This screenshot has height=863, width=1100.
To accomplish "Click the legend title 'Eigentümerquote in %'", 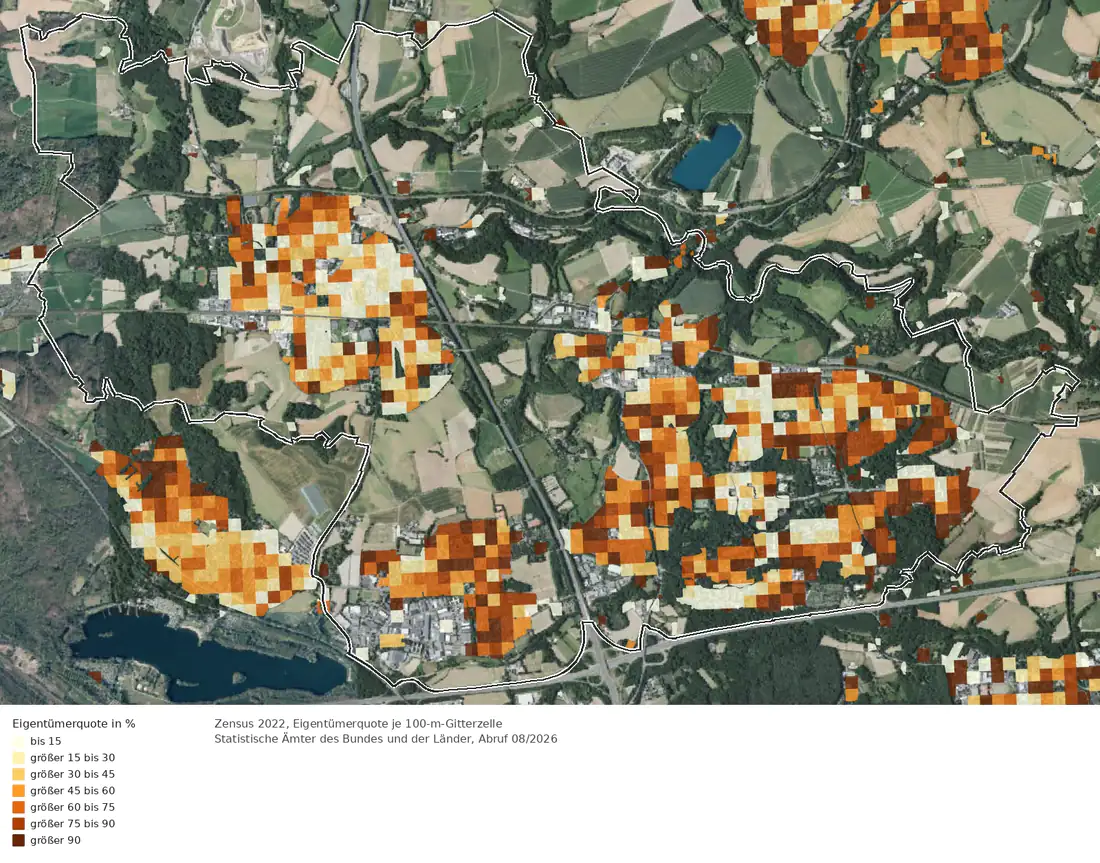I will (74, 723).
